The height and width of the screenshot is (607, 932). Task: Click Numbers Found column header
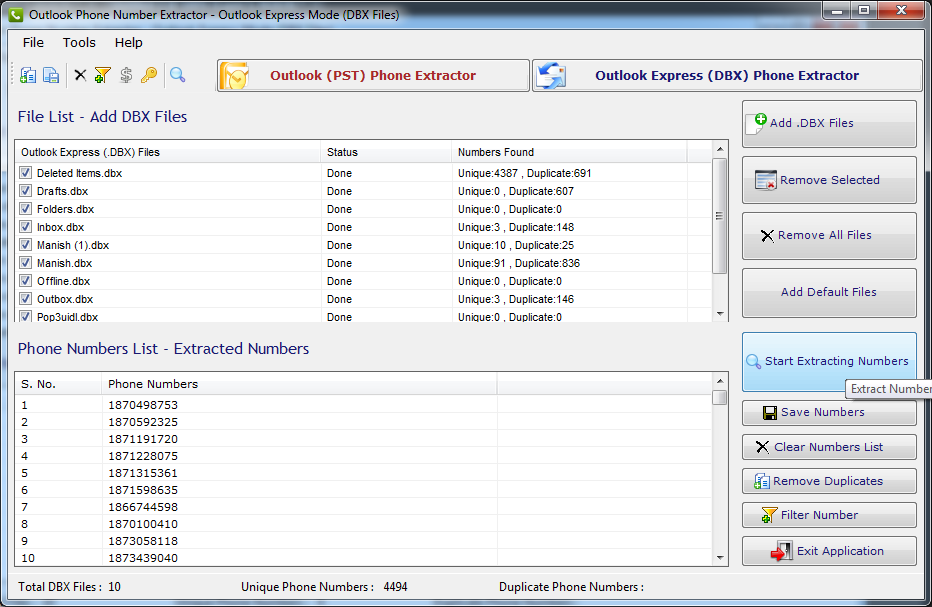click(569, 152)
